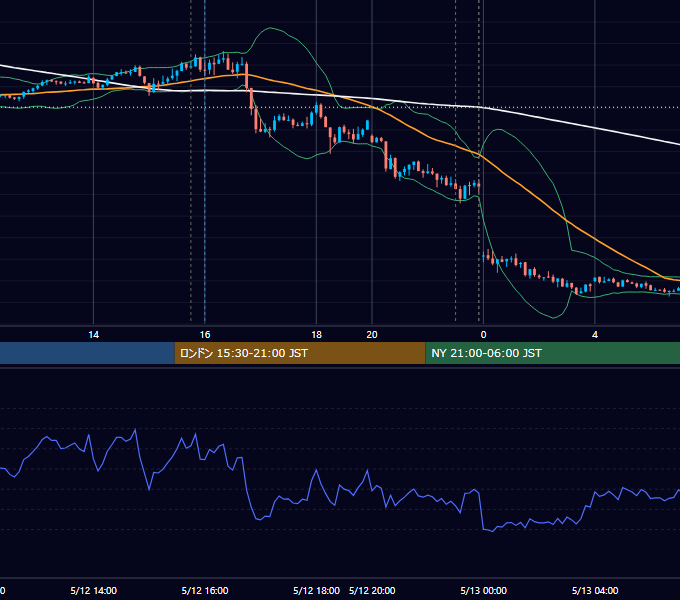
Task: Select the blue session bar left of ロンドン
Action: tap(87, 353)
